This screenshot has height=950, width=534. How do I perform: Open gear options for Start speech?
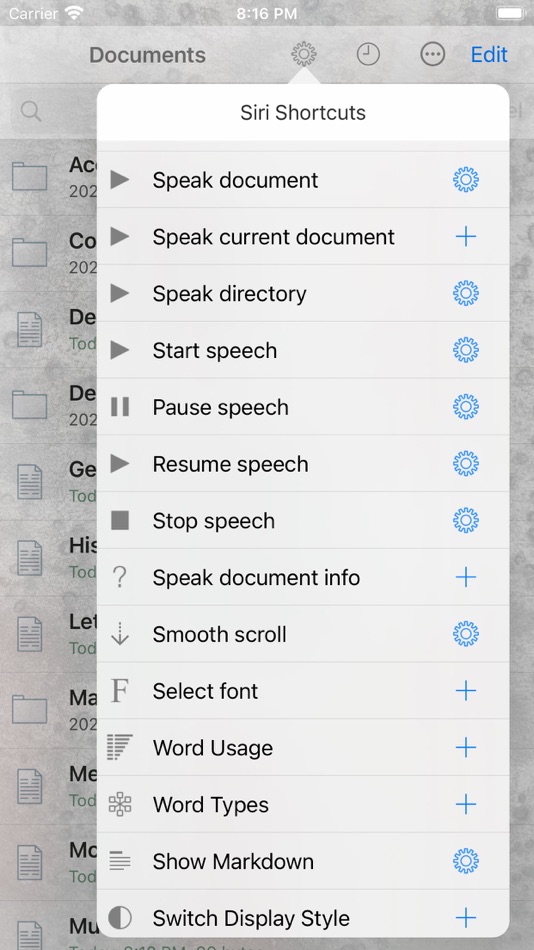pos(466,350)
